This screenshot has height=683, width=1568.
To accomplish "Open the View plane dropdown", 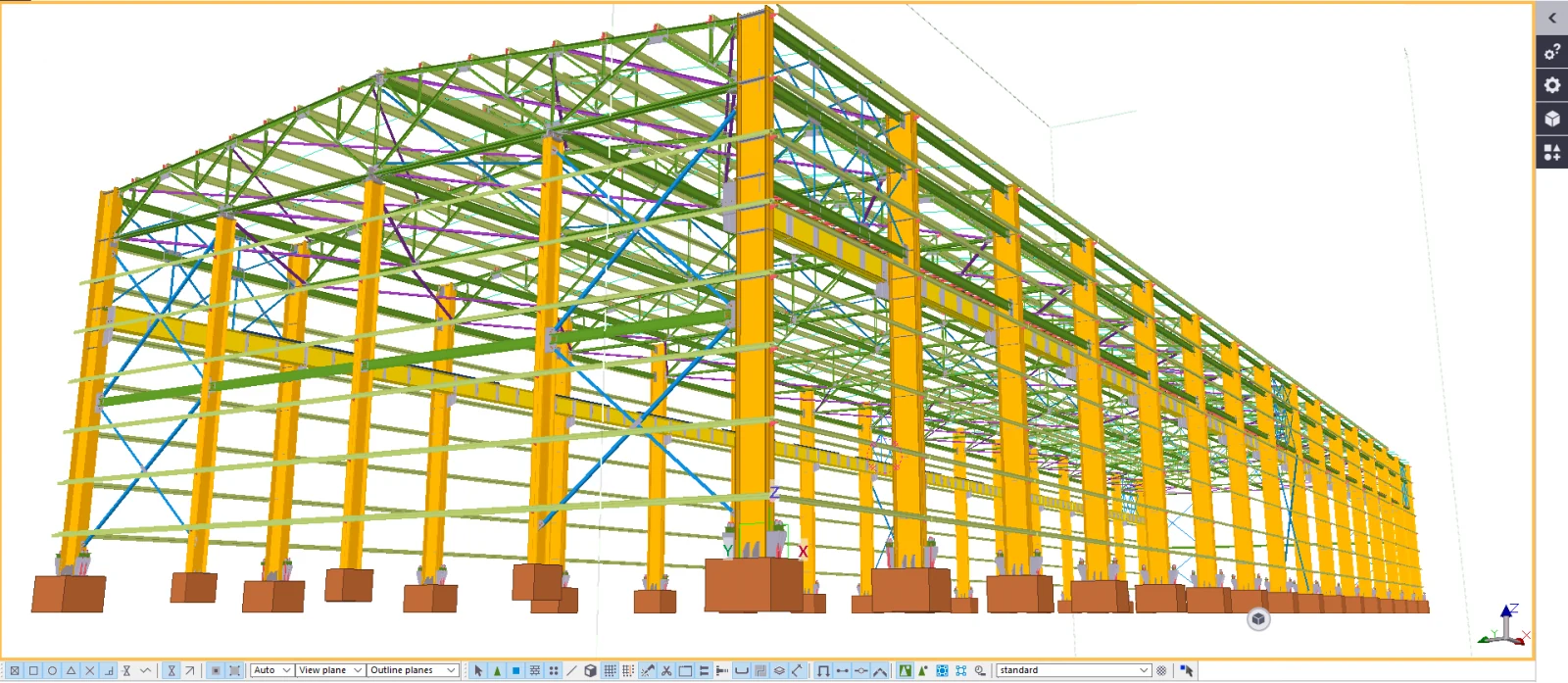I will 331,670.
